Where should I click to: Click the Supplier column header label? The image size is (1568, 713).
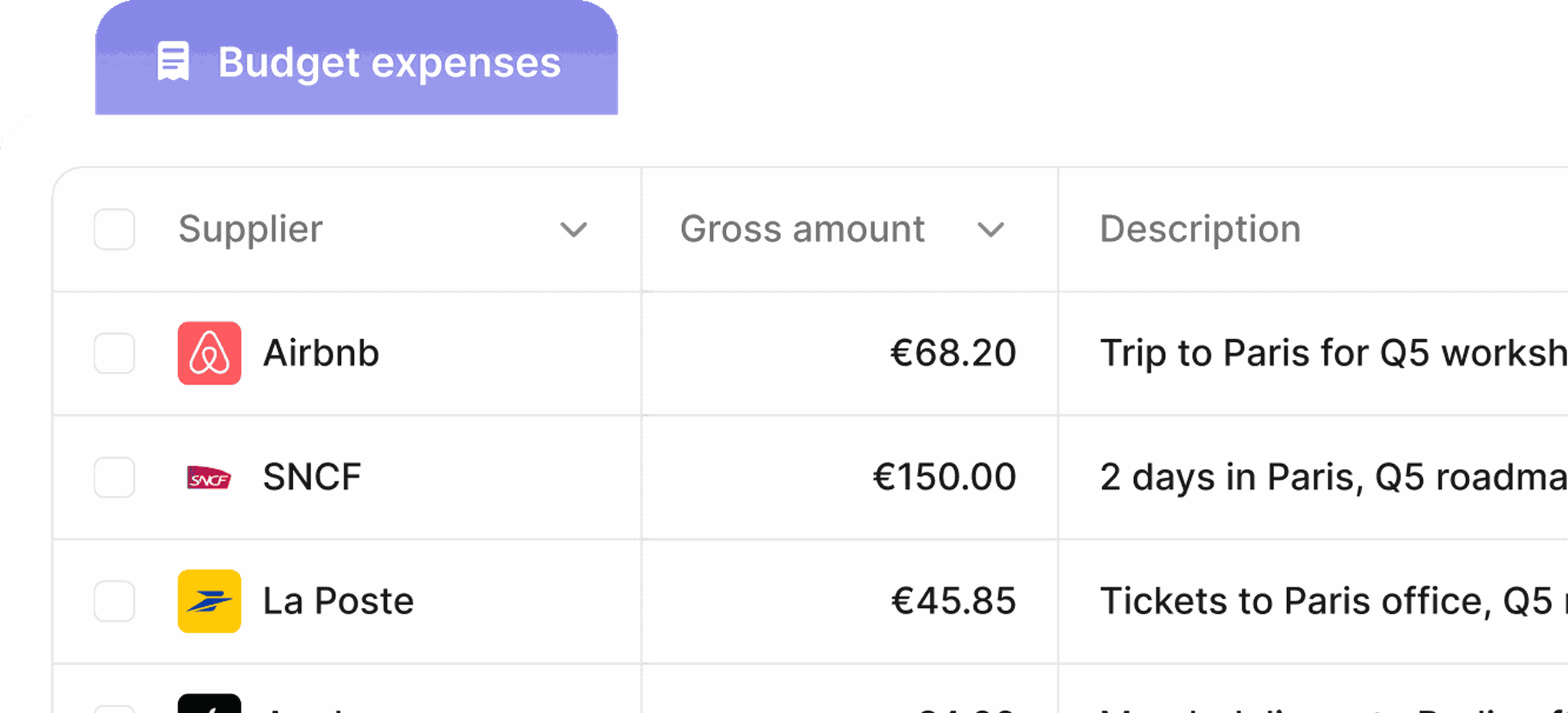click(x=250, y=229)
